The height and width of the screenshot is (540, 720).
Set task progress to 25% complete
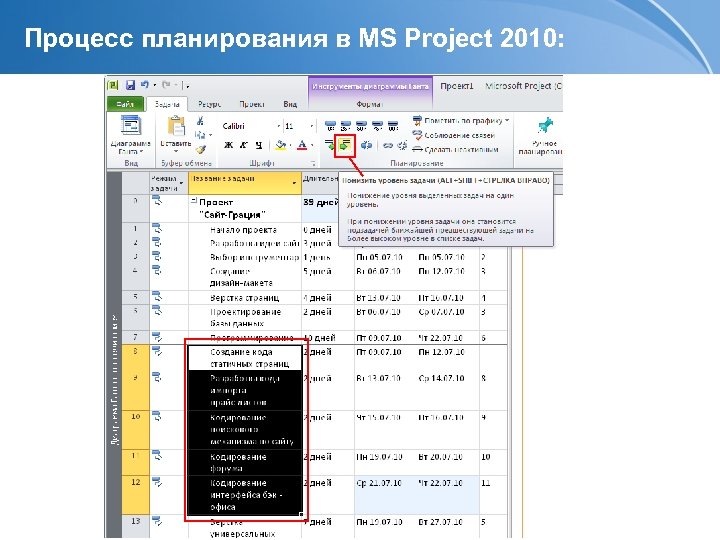coord(346,125)
